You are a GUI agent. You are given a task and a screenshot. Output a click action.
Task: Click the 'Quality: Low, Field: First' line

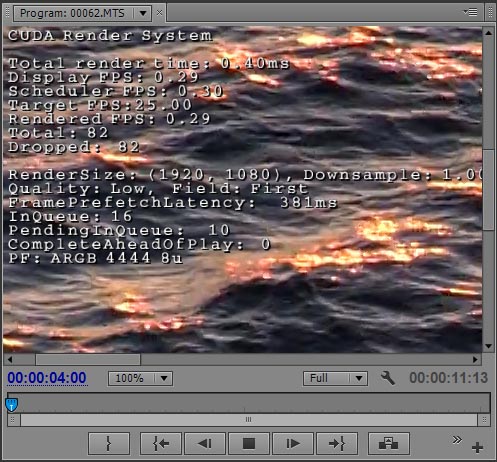coord(158,189)
